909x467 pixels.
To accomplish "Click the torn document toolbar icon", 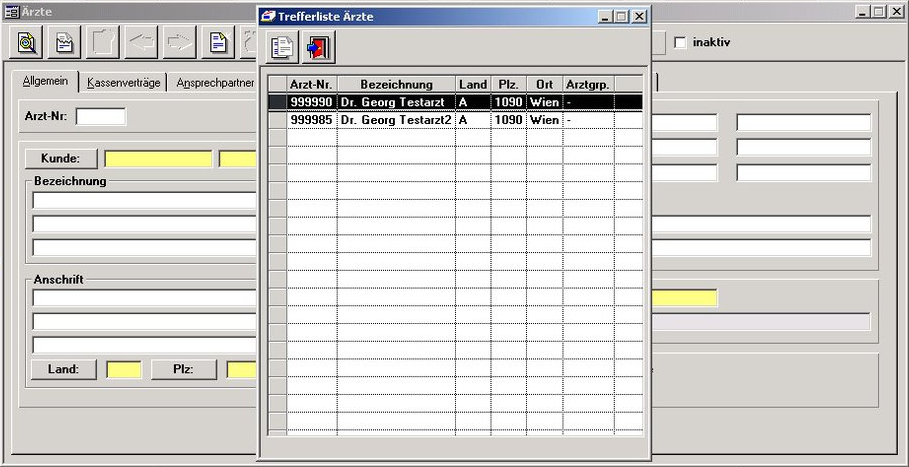I will pyautogui.click(x=64, y=43).
